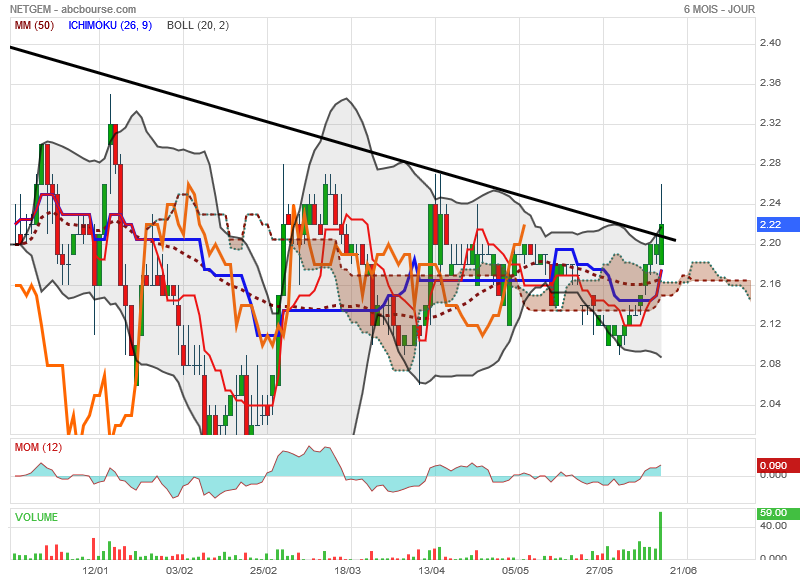Click the 2.12 price axis label
The height and width of the screenshot is (580, 800).
point(770,324)
